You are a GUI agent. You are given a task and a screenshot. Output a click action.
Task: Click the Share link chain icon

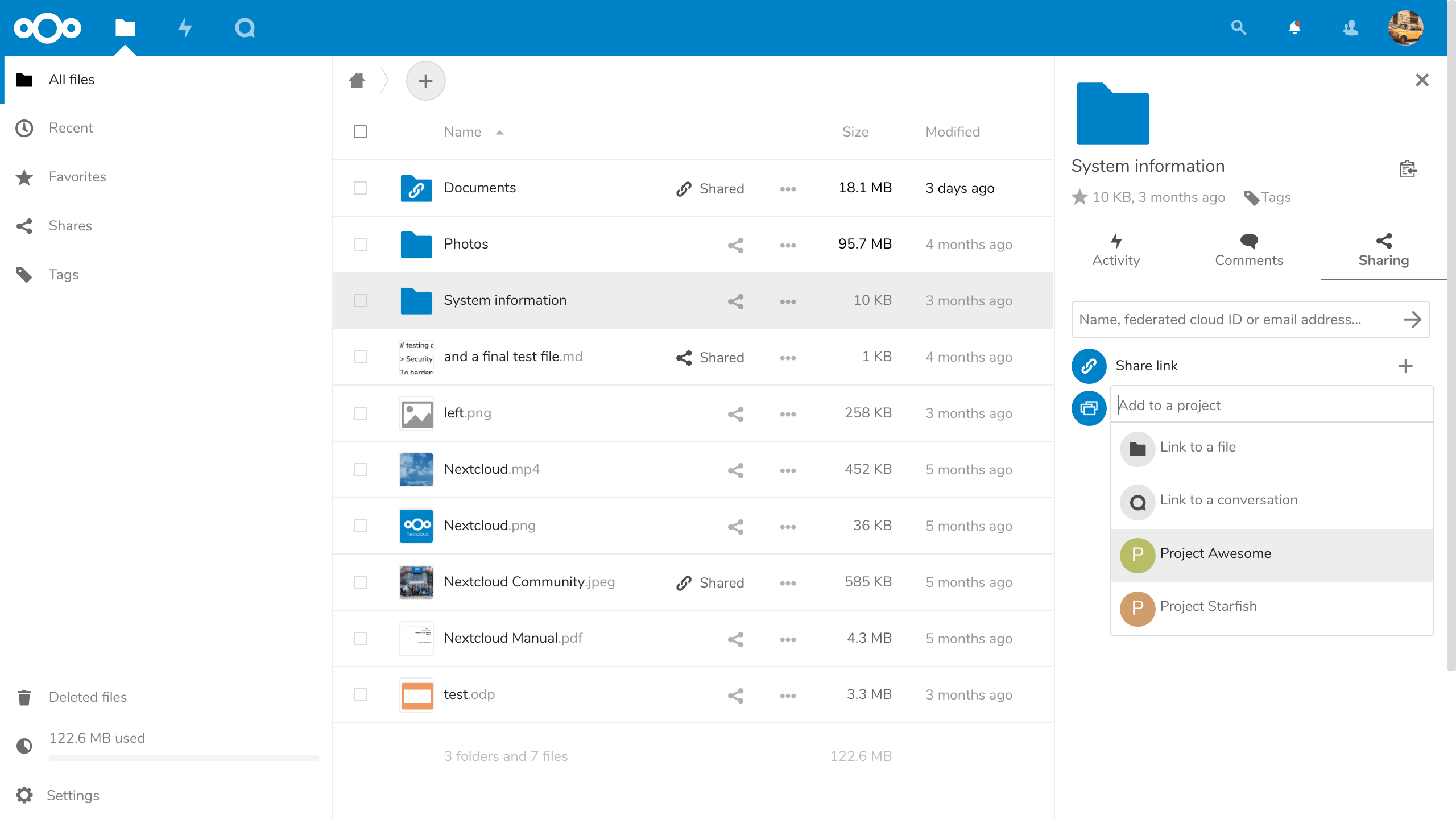(1089, 366)
